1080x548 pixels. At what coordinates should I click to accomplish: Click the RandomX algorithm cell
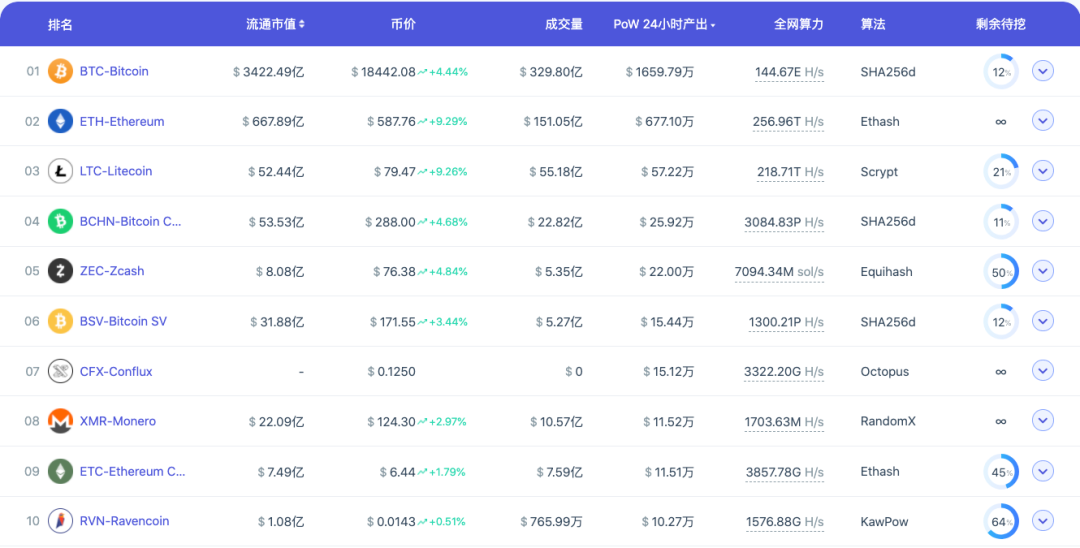888,421
